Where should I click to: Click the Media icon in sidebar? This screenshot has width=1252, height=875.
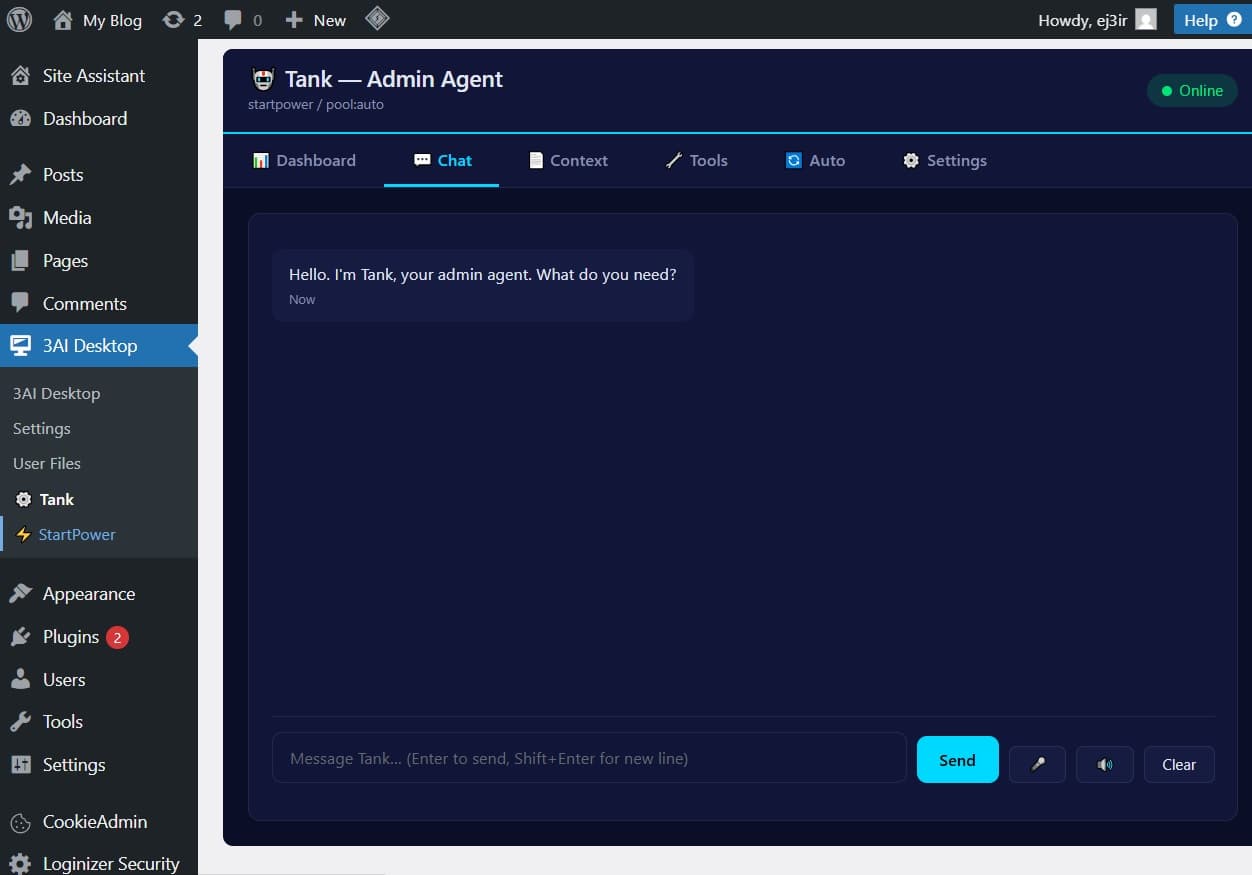click(20, 218)
